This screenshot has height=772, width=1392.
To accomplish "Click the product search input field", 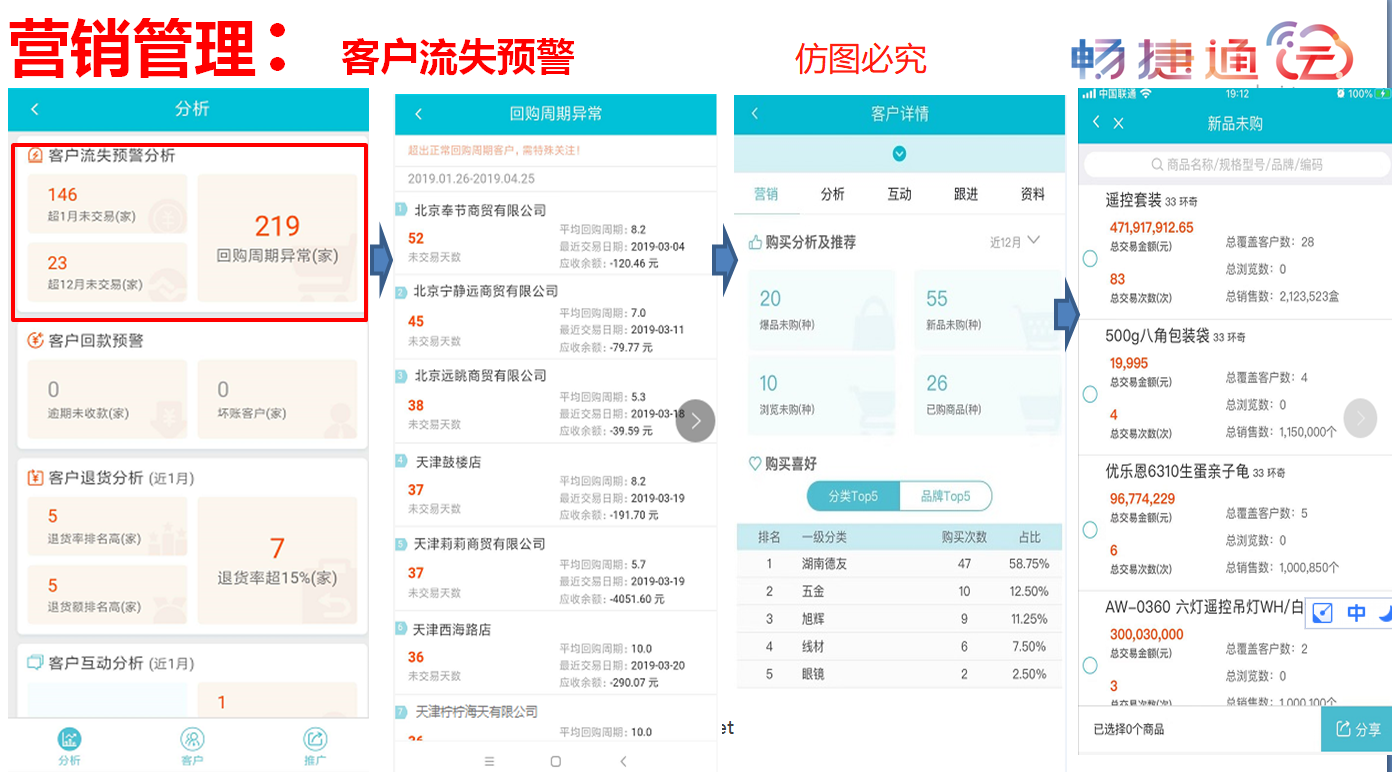I will [x=1236, y=165].
